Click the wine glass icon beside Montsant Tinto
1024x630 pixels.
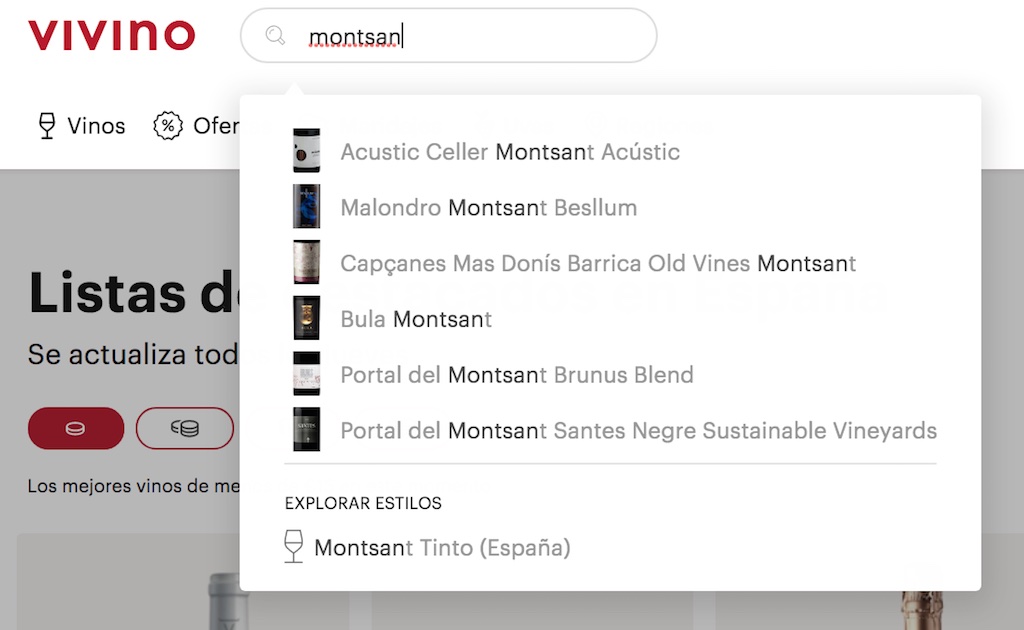point(293,547)
